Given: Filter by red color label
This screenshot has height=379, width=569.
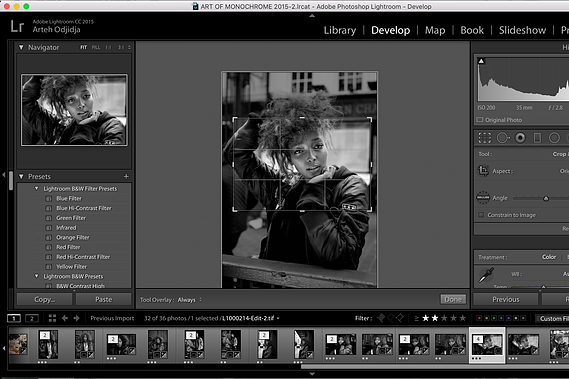Looking at the screenshot, I should tap(479, 318).
